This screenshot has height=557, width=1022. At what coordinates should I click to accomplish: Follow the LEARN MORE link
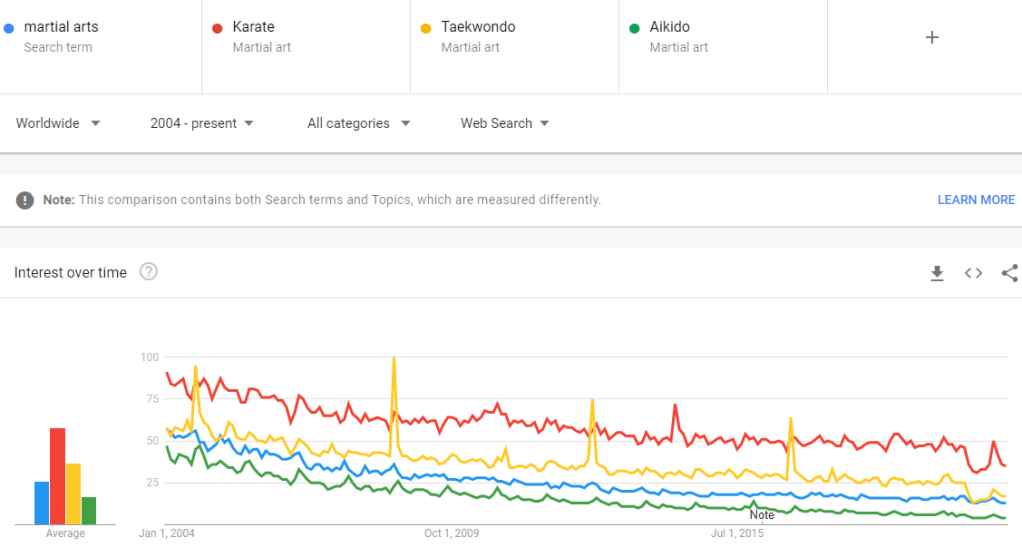pos(976,200)
